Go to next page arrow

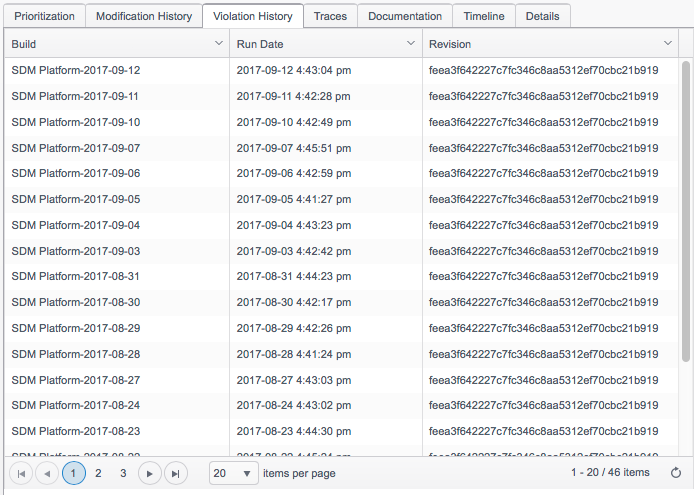click(x=150, y=473)
